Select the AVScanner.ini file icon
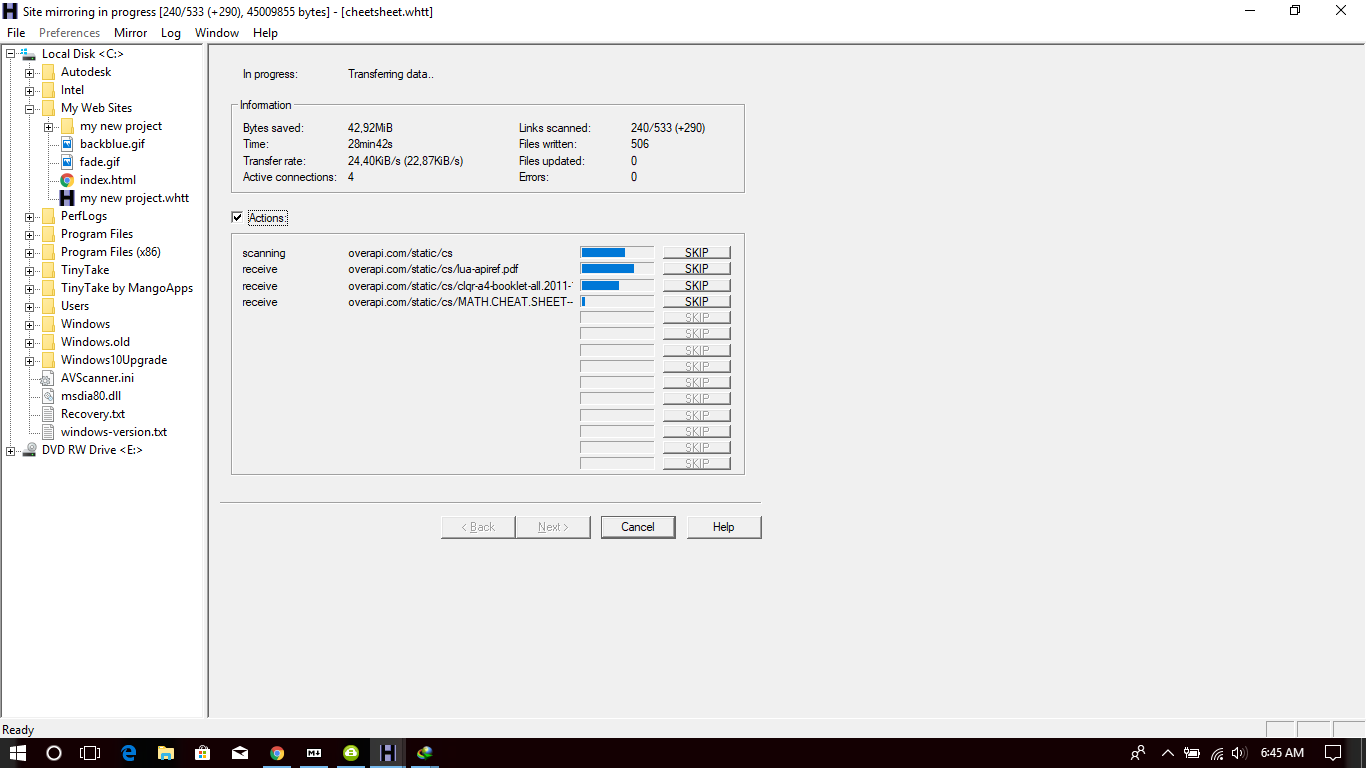The image size is (1366, 768). click(46, 377)
